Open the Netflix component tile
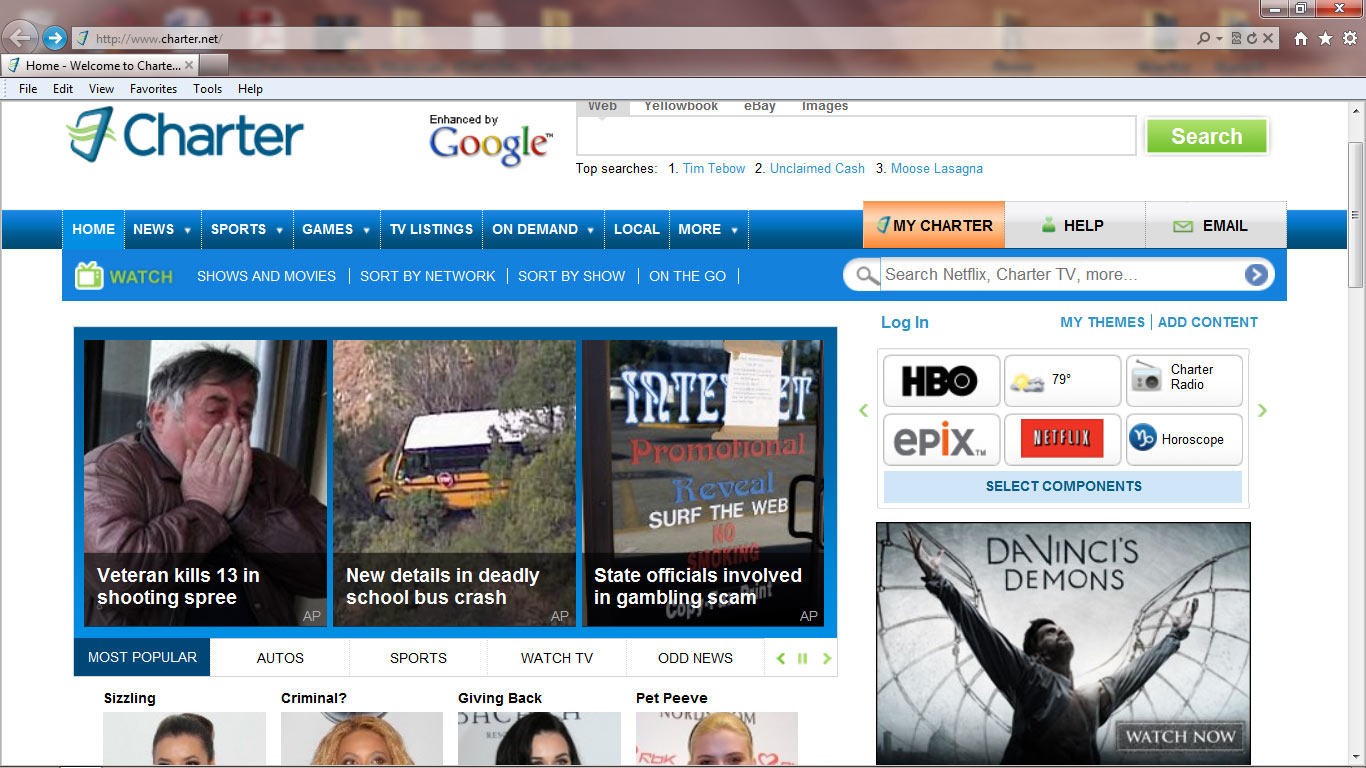This screenshot has height=768, width=1366. click(1062, 440)
